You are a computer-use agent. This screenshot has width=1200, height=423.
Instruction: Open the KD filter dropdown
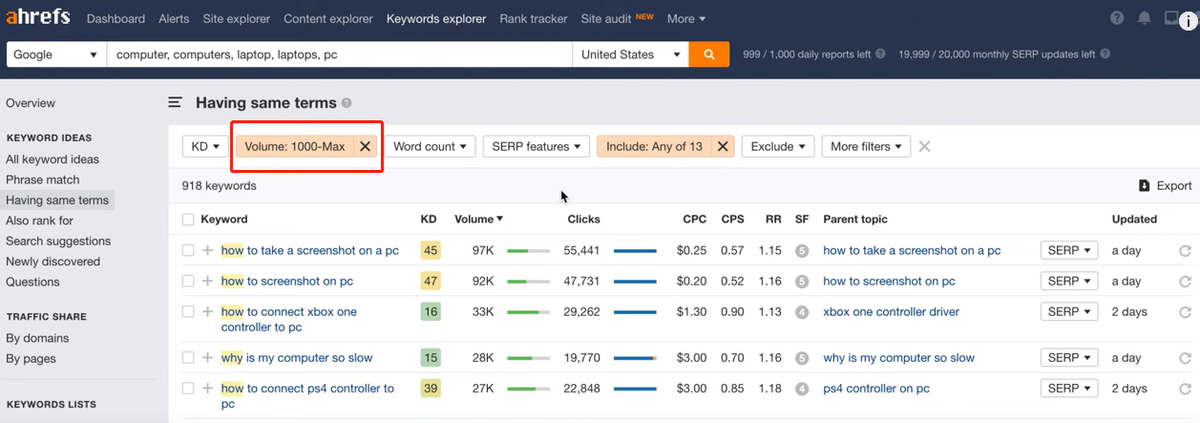pyautogui.click(x=205, y=146)
